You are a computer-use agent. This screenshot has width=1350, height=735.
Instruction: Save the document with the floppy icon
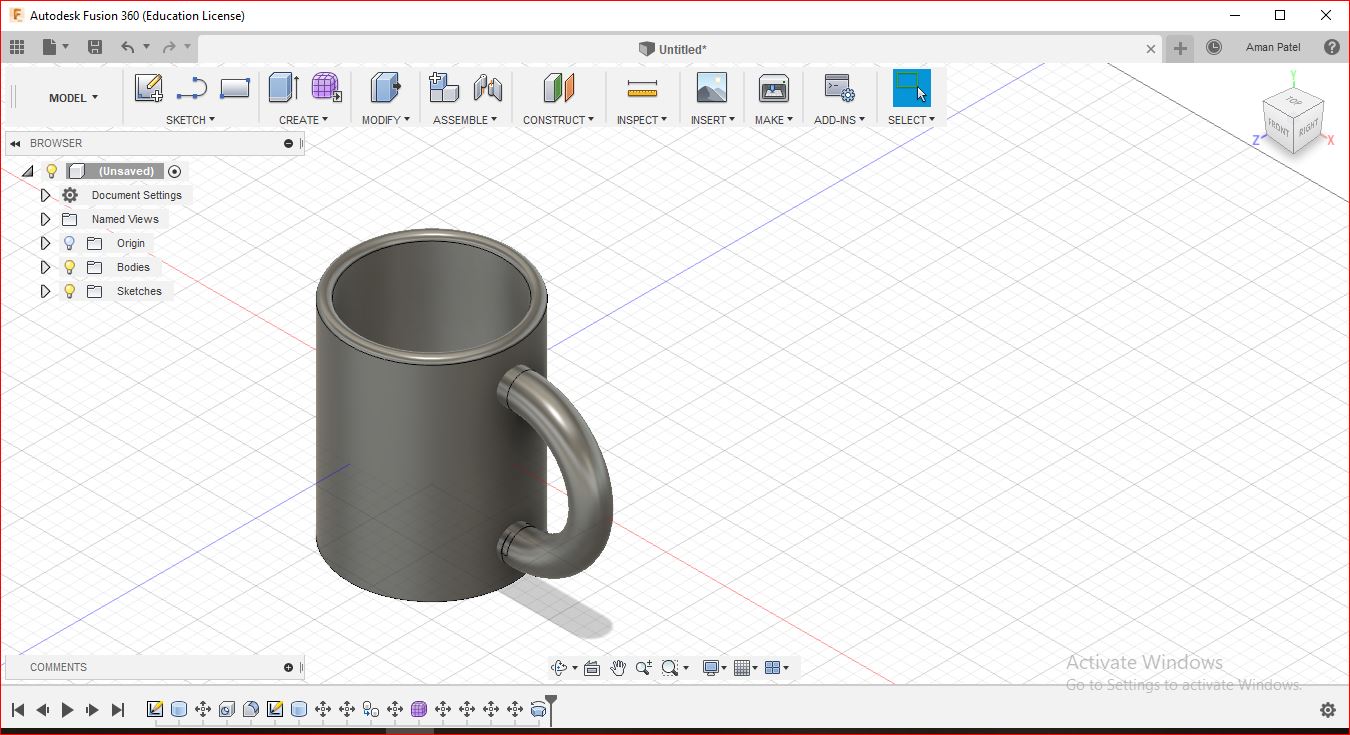coord(95,47)
